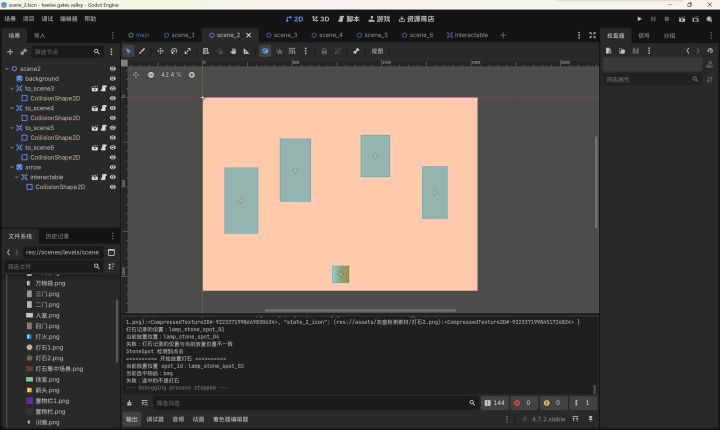Viewport: 720px width, 430px height.
Task: Toggle the highlighted blue cube toolbar button
Action: coord(265,51)
